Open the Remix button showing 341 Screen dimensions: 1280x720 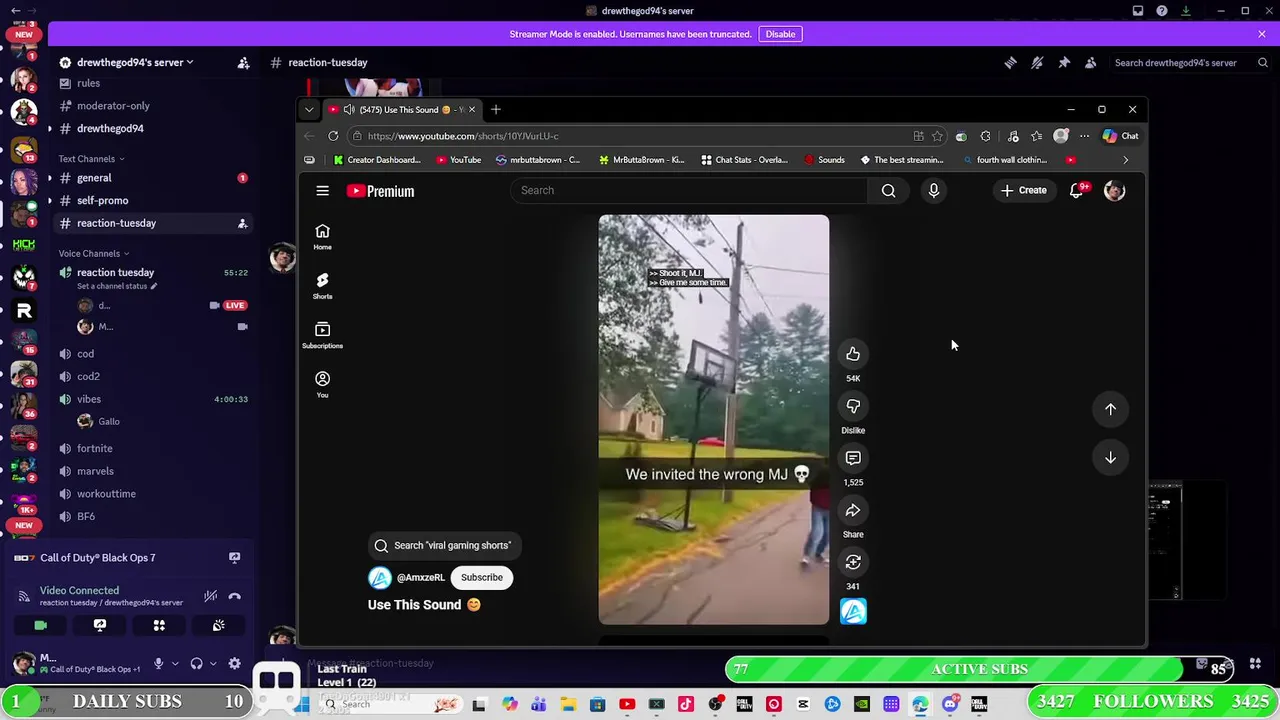point(853,562)
